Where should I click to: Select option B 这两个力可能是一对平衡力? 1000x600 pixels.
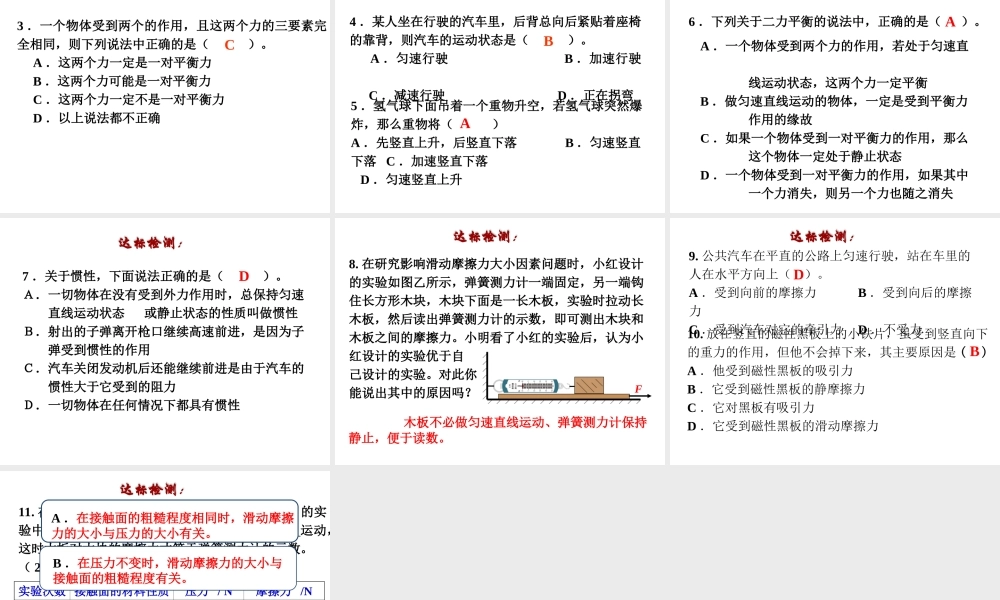click(x=122, y=81)
